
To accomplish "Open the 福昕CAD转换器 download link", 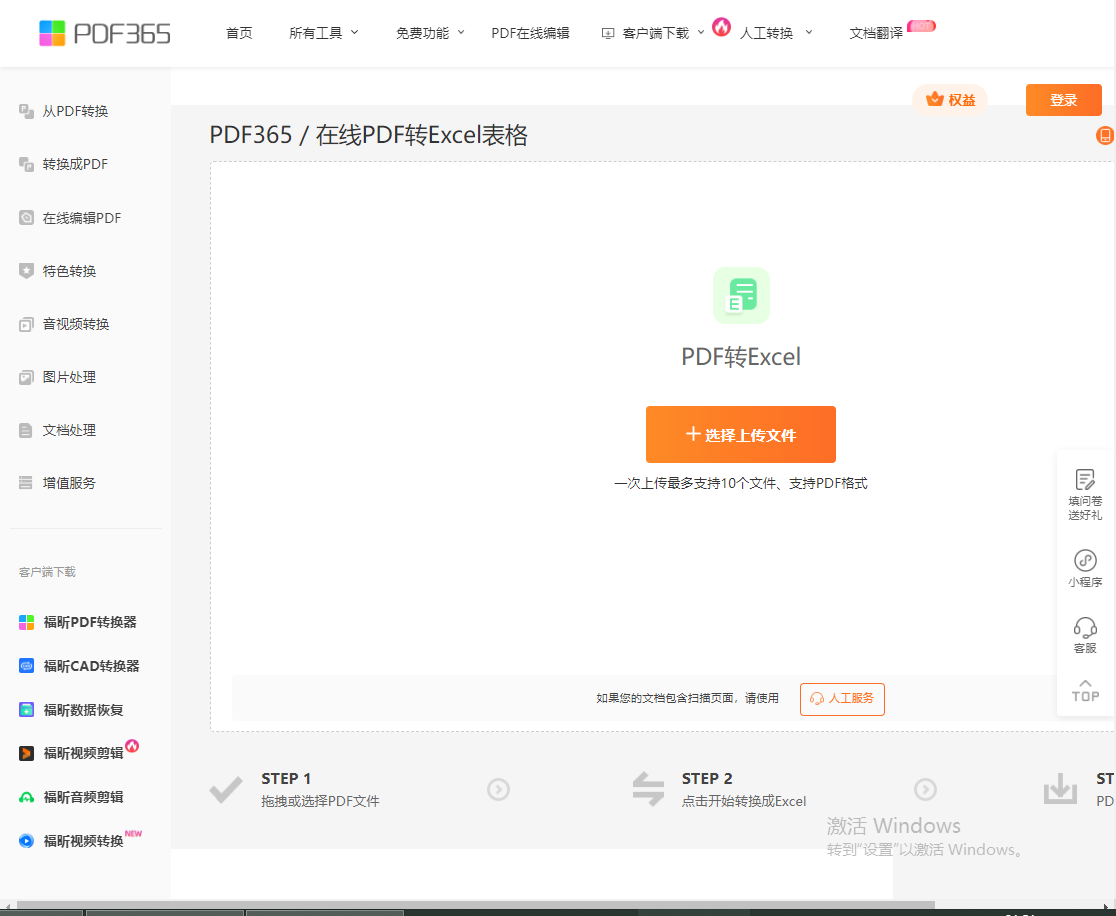I will tap(91, 666).
